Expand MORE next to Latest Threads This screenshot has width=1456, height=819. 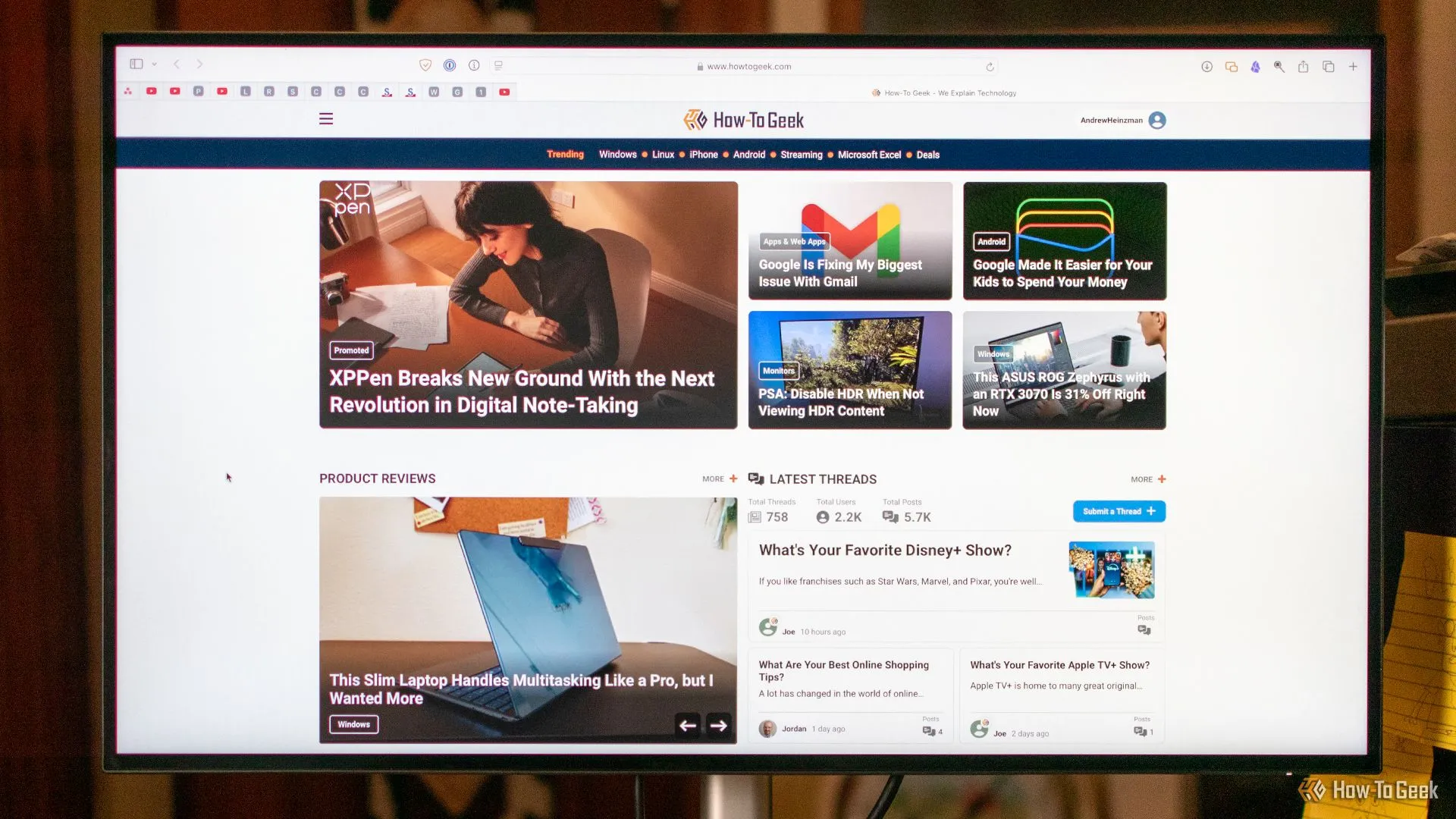coord(1148,479)
